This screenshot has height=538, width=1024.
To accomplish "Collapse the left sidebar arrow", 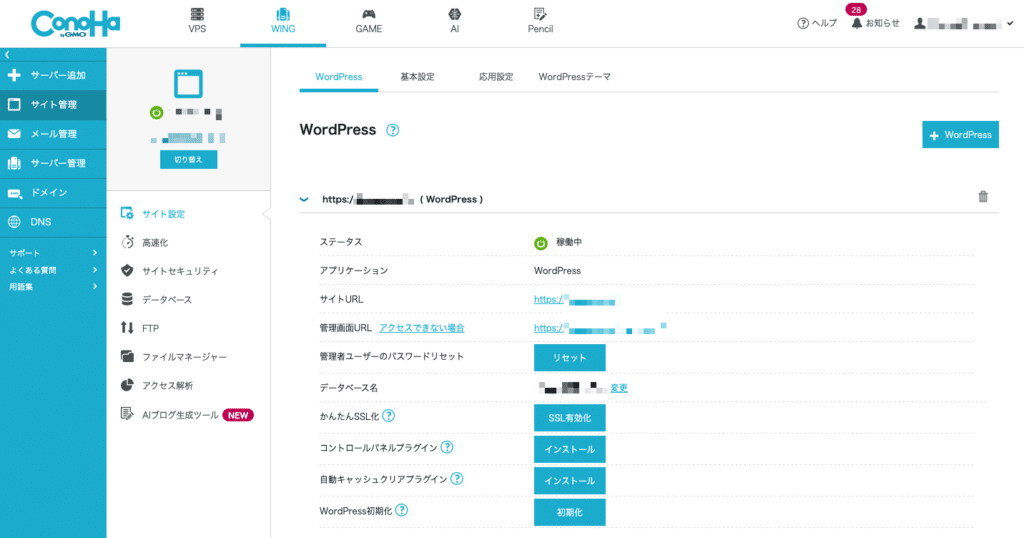I will click(x=7, y=55).
